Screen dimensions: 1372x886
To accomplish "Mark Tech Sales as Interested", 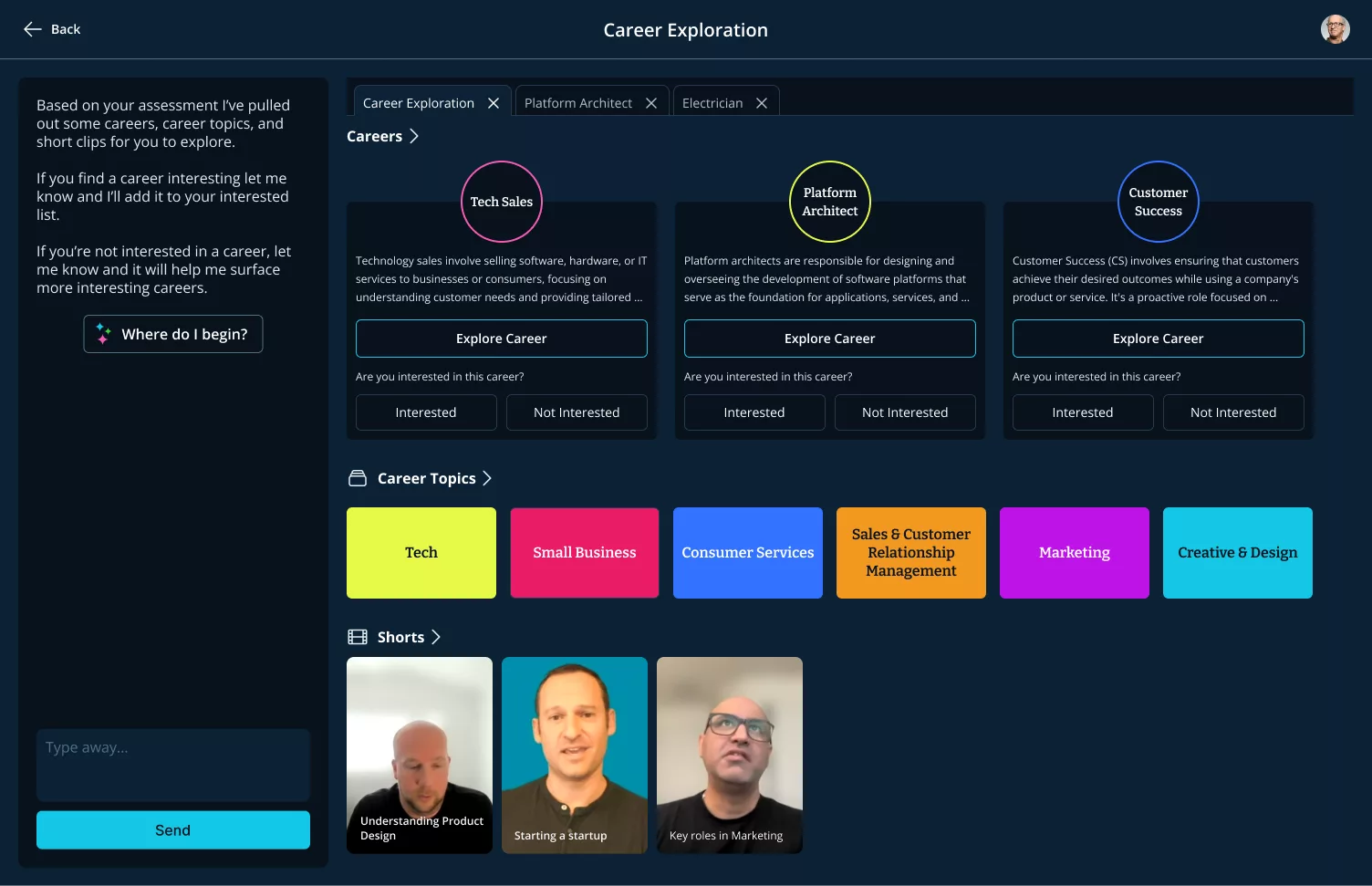I will click(426, 412).
